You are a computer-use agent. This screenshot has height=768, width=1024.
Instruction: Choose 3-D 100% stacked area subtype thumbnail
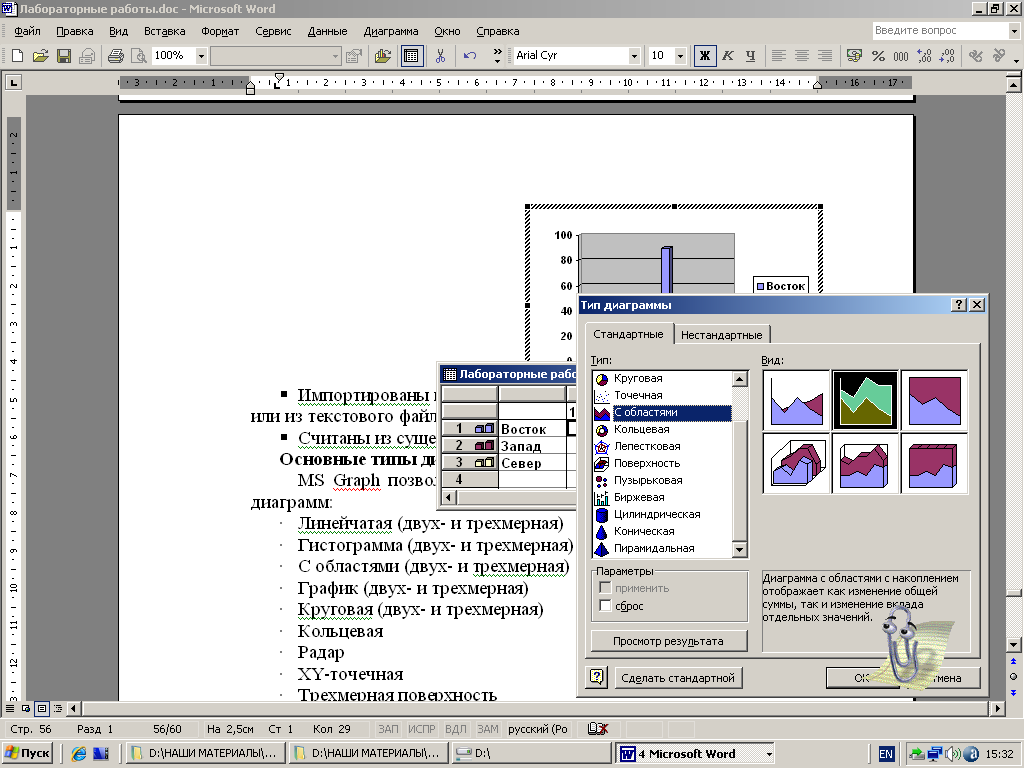pyautogui.click(x=935, y=463)
